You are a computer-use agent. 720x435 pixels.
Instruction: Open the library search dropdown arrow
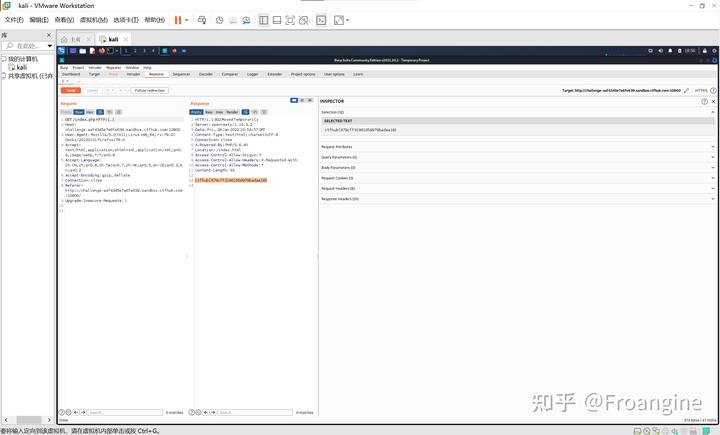[x=50, y=46]
